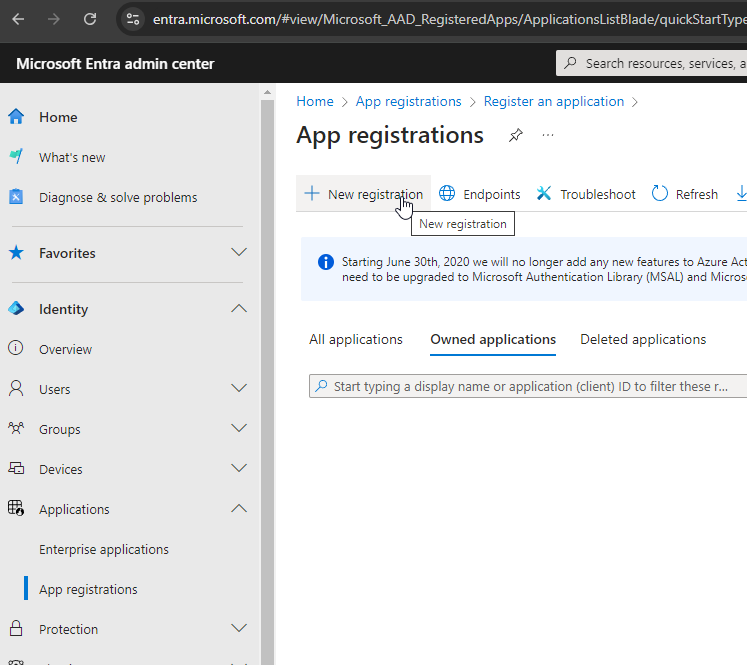Click the display name filter search box

click(x=528, y=386)
